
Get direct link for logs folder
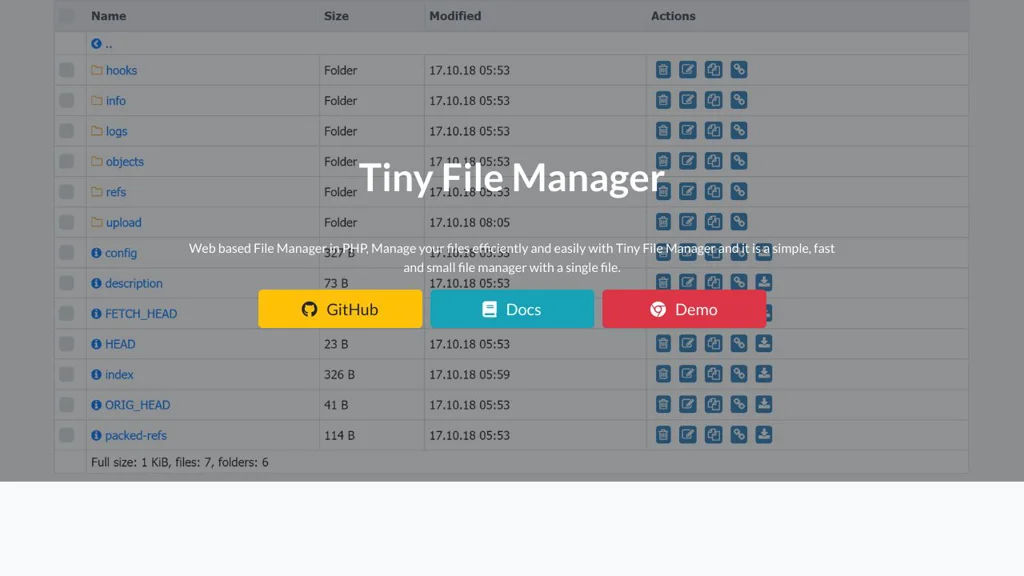coord(739,131)
